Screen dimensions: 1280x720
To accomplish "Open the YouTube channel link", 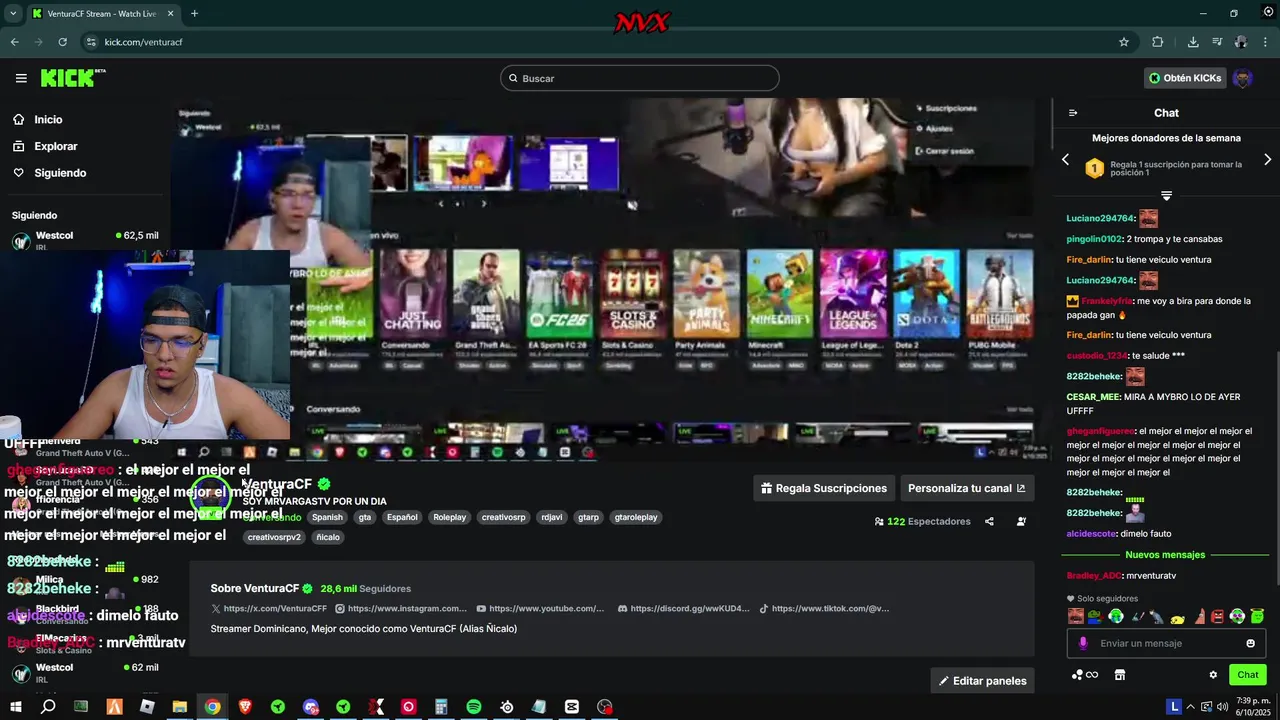I will 540,608.
